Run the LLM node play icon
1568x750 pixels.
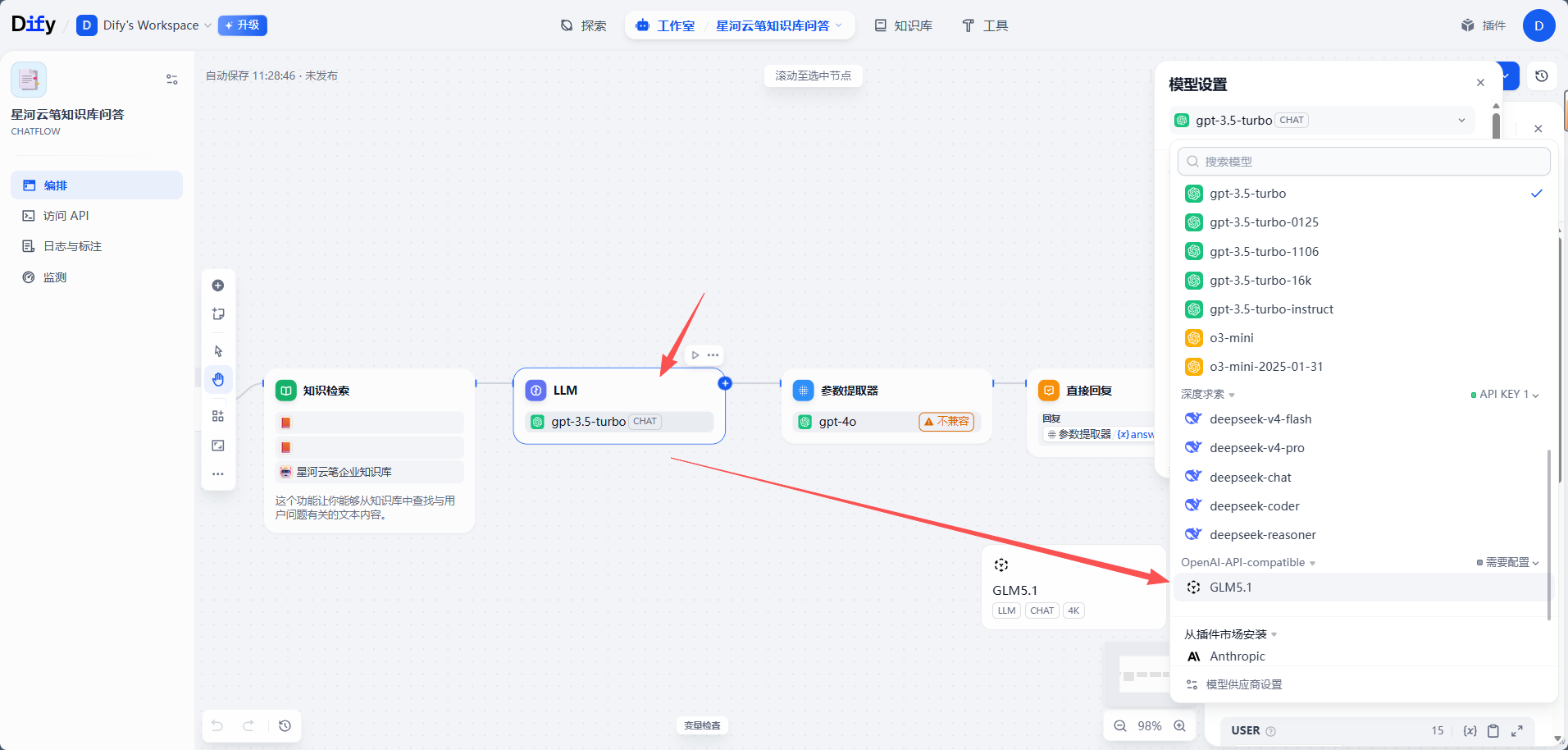pos(695,355)
